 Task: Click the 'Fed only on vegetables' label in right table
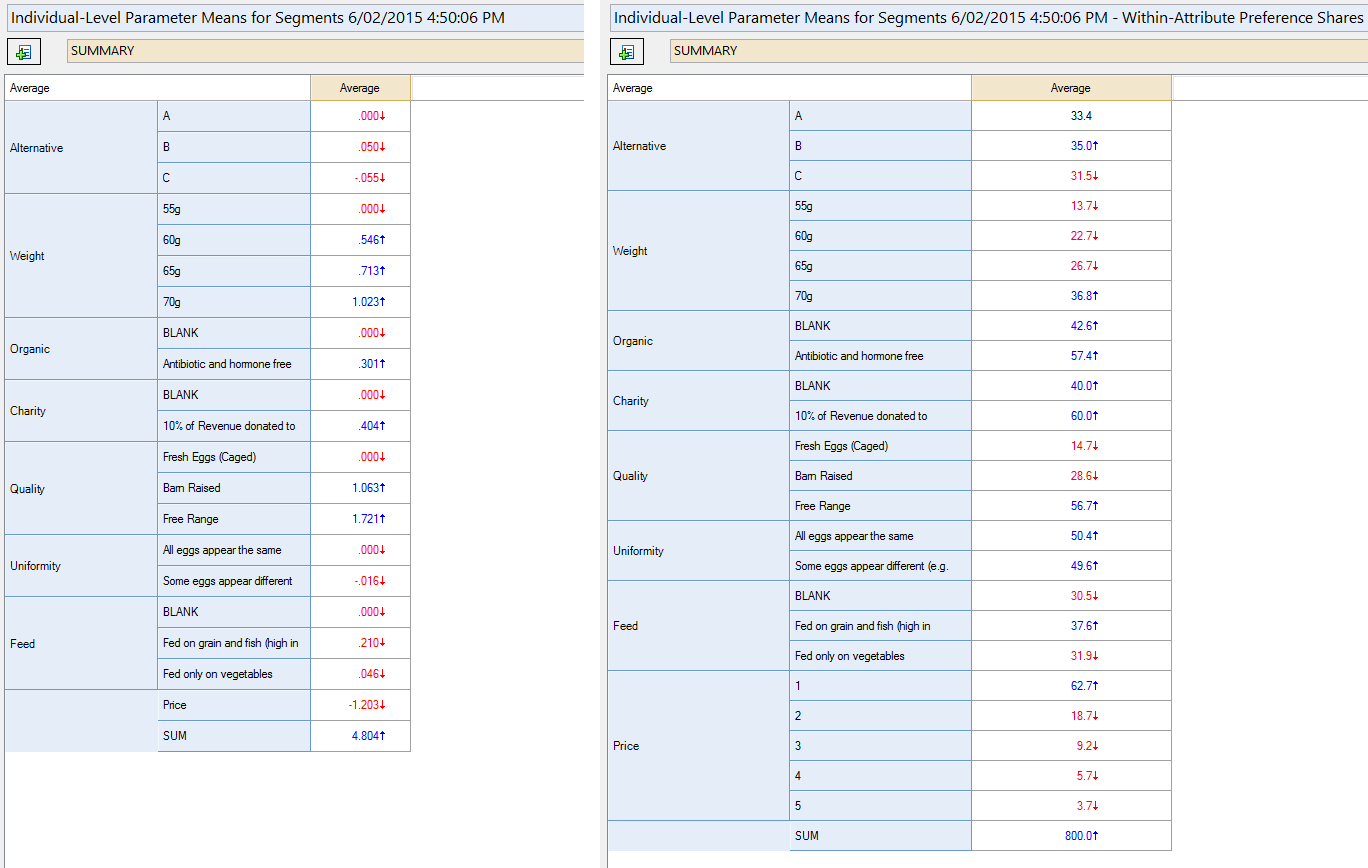tap(849, 656)
